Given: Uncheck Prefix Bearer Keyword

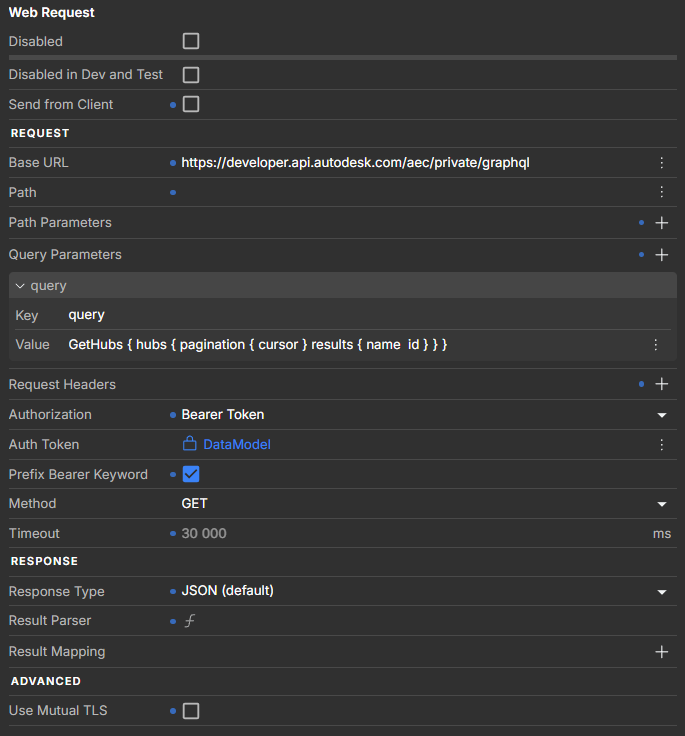Looking at the screenshot, I should point(191,474).
